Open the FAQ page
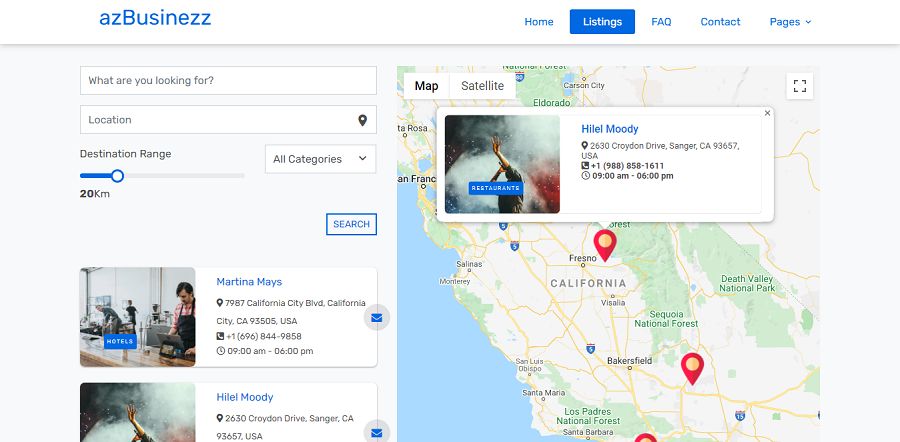 pos(661,22)
